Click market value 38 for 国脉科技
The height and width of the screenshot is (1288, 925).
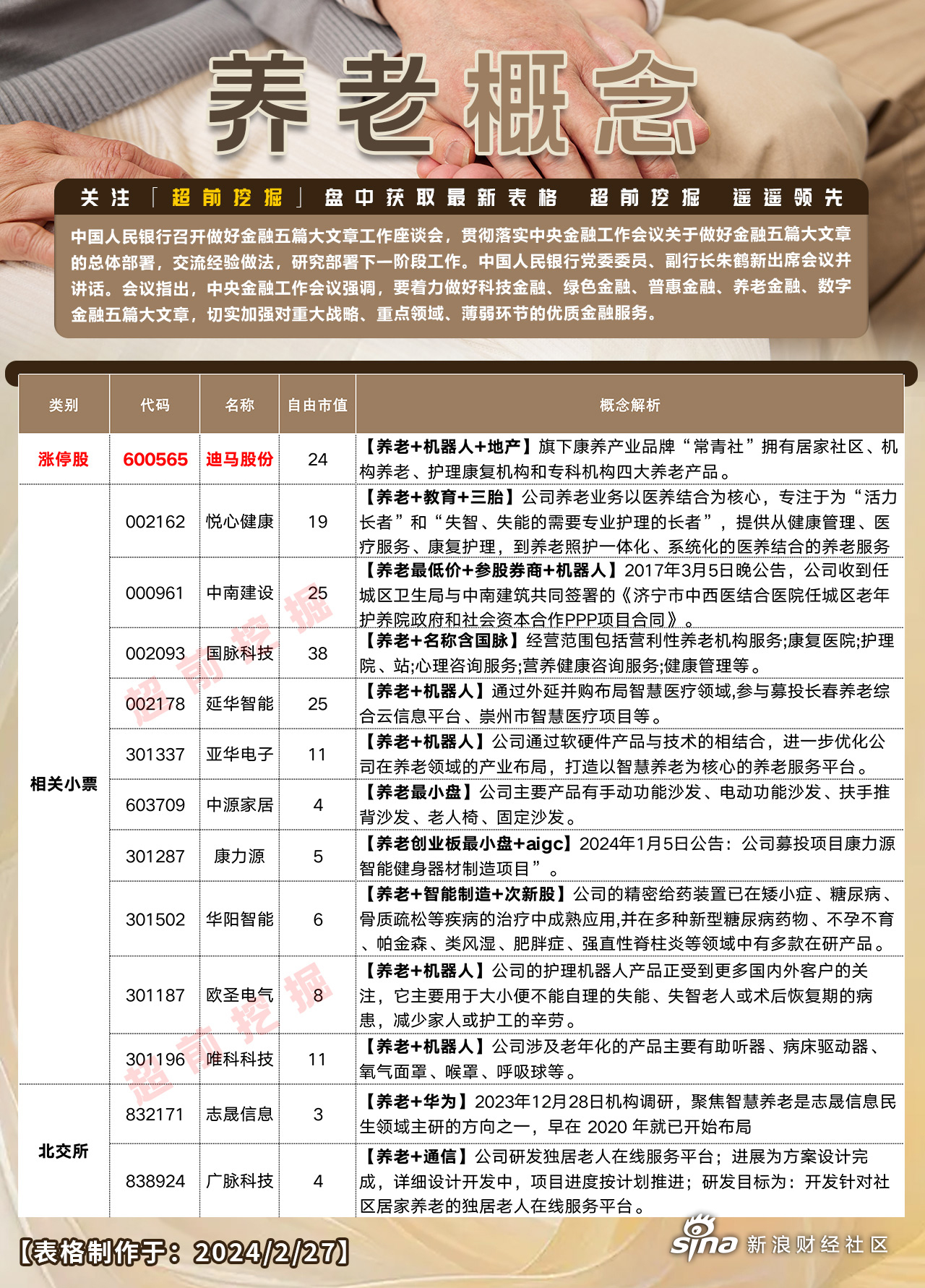click(x=318, y=653)
